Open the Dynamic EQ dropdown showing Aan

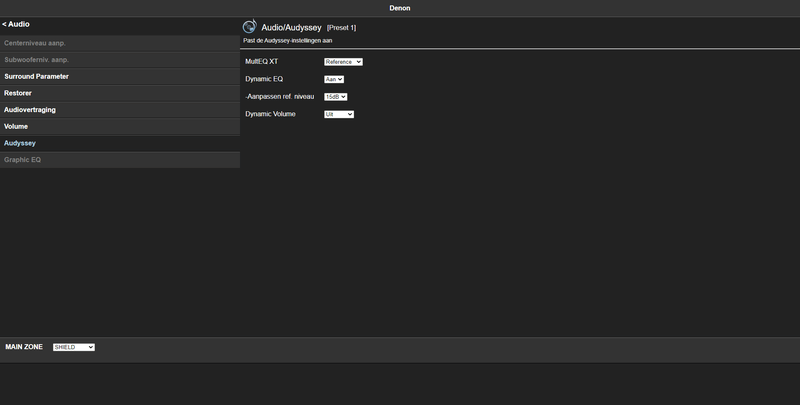point(334,80)
